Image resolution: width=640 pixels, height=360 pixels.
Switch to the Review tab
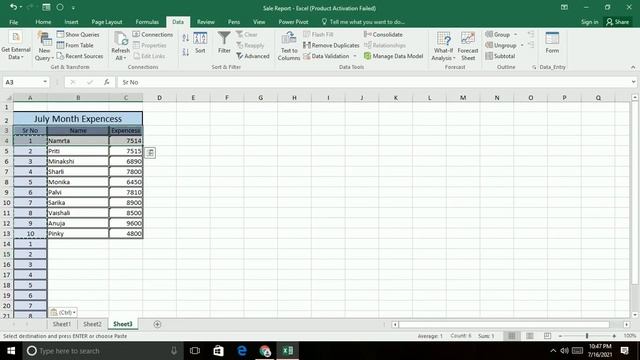tap(205, 22)
